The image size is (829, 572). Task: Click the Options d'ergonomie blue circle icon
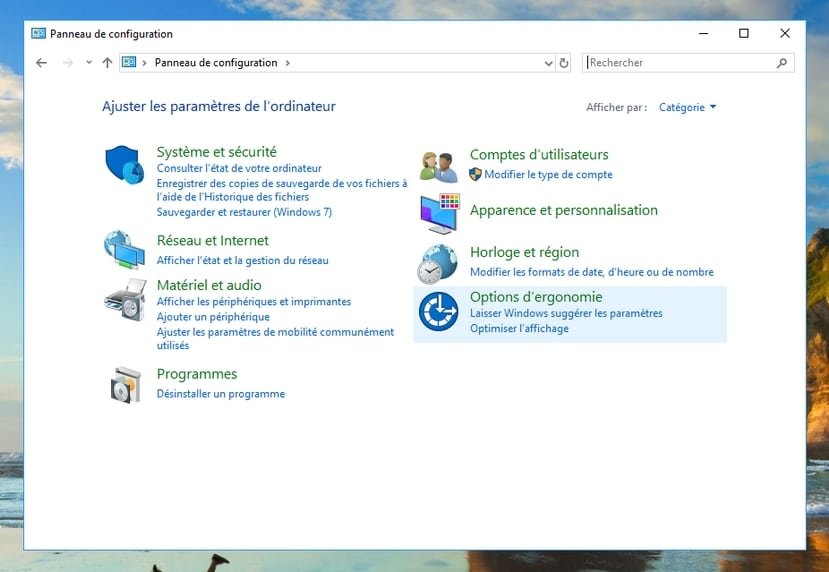coord(438,311)
